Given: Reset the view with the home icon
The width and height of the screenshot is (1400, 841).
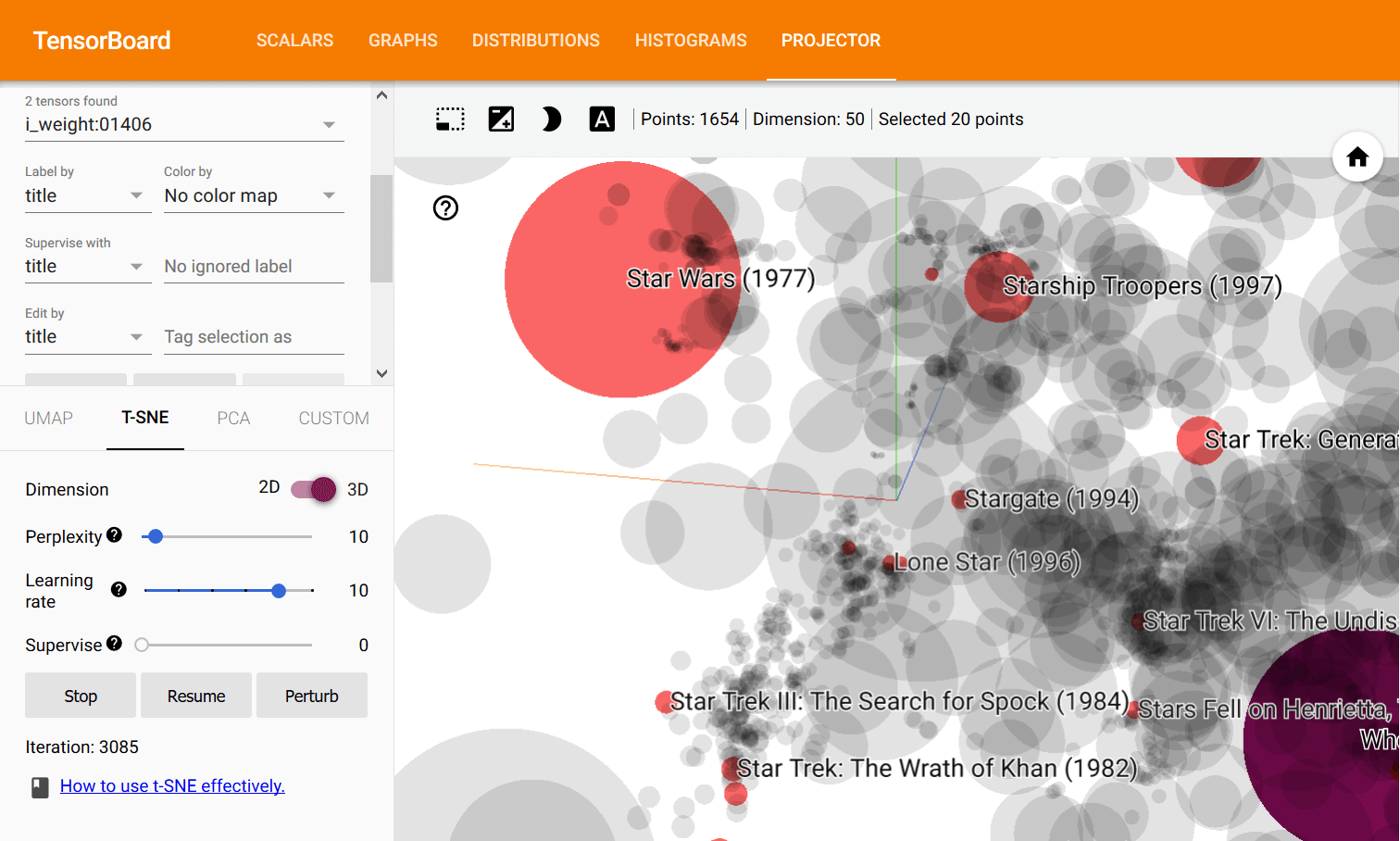Looking at the screenshot, I should tap(1357, 157).
